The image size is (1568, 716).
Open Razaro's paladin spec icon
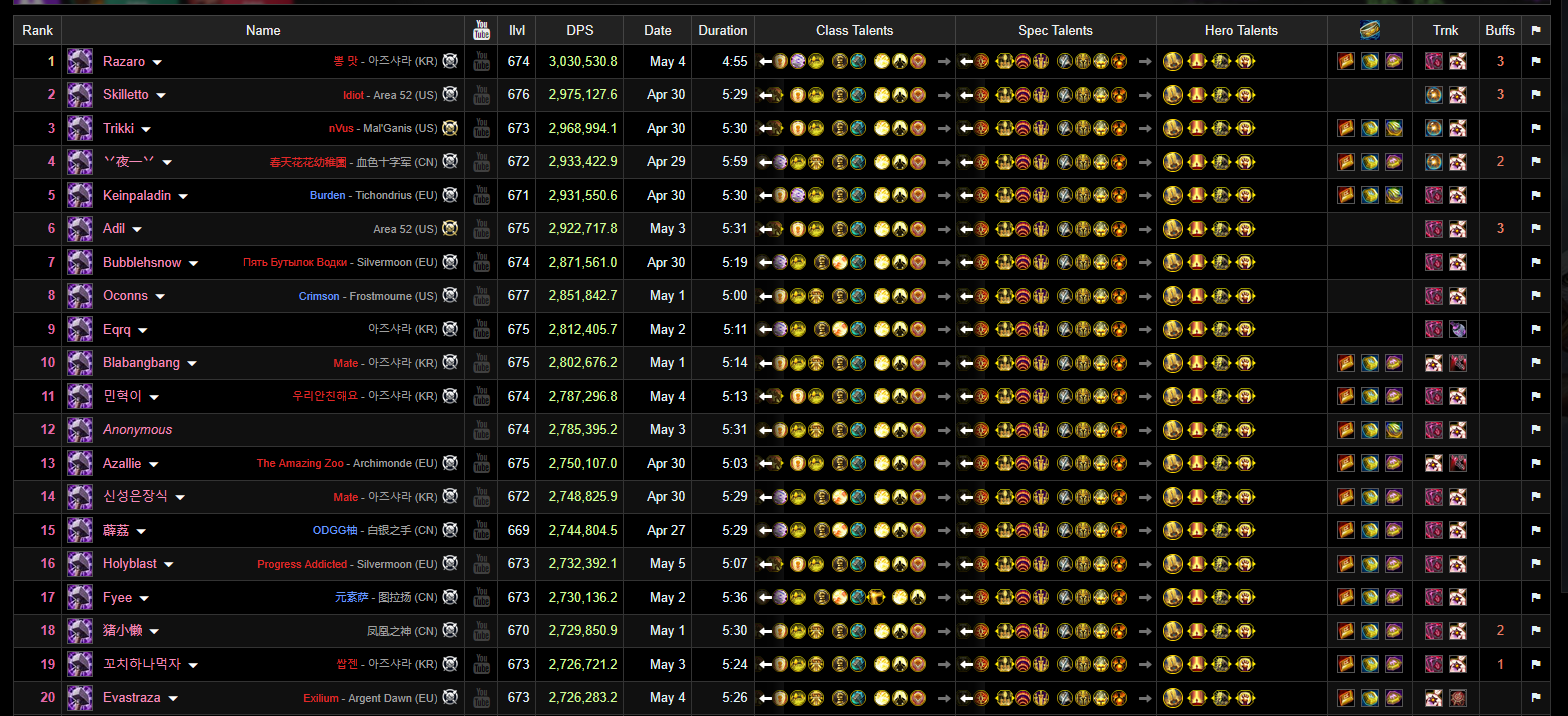point(80,61)
